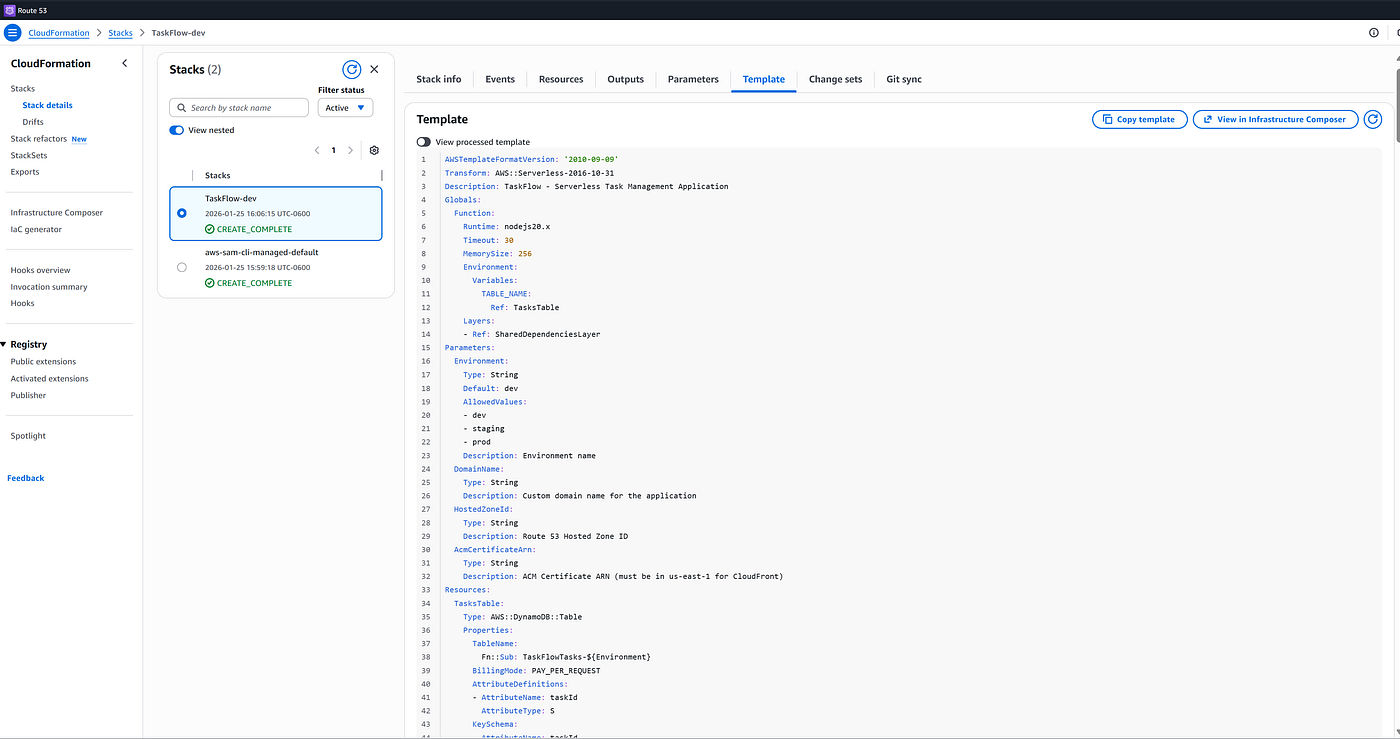Open CloudFormation breadcrumb link
The height and width of the screenshot is (739, 1400).
[x=59, y=33]
